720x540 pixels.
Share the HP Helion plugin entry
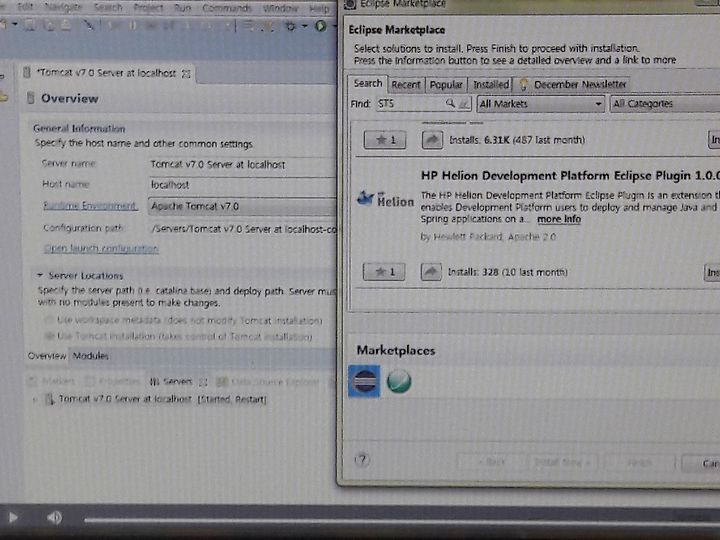pyautogui.click(x=431, y=272)
